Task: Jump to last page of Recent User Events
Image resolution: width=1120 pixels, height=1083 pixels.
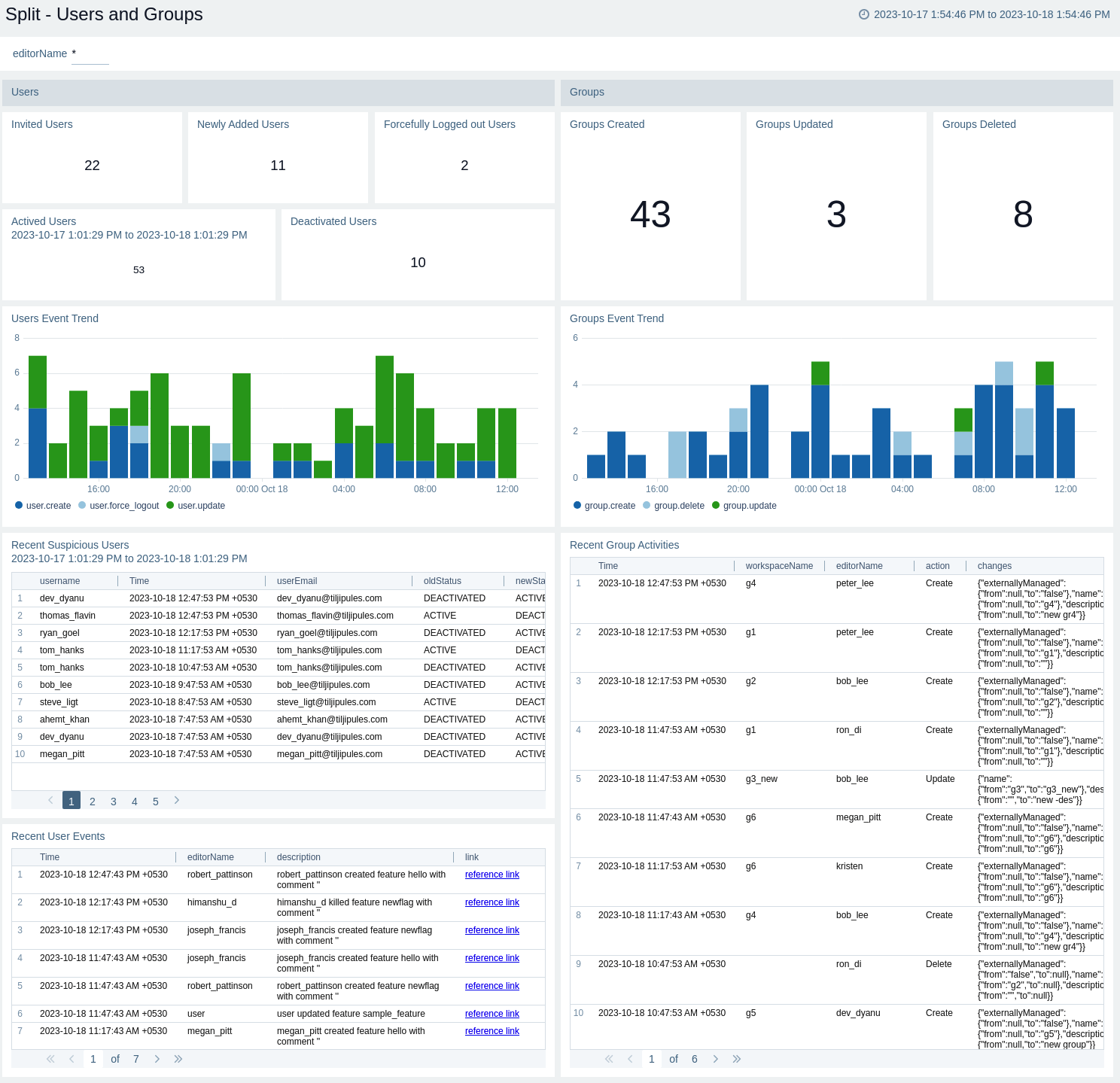Action: pos(178,1059)
